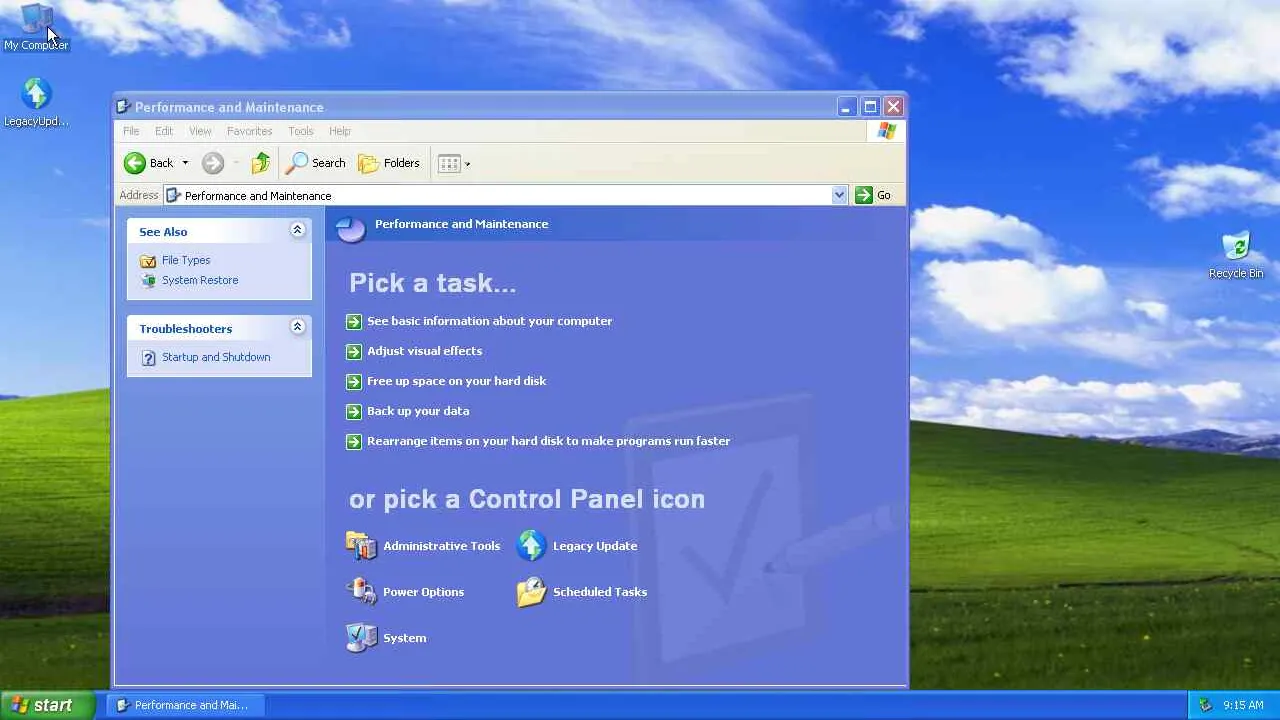Click the arrow icon beside Back up your data
1280x720 pixels.
[353, 411]
